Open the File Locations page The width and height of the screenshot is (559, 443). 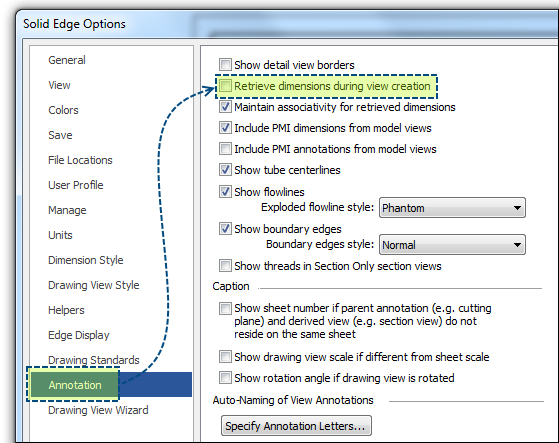[x=80, y=160]
